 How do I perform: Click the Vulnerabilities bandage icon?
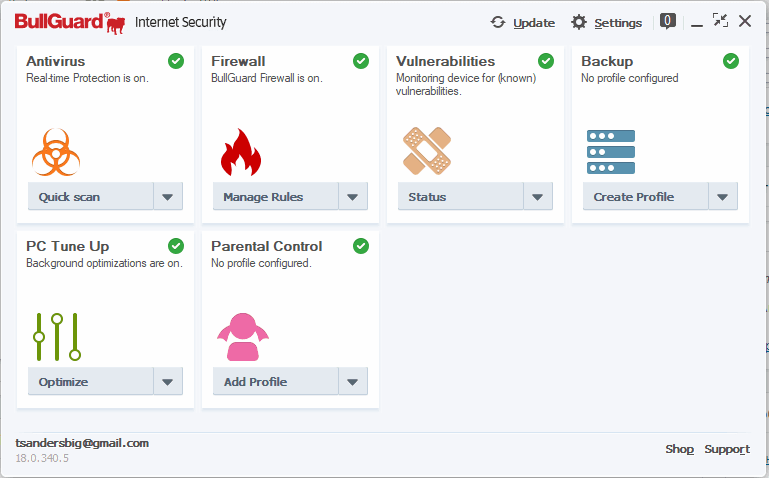click(x=427, y=151)
